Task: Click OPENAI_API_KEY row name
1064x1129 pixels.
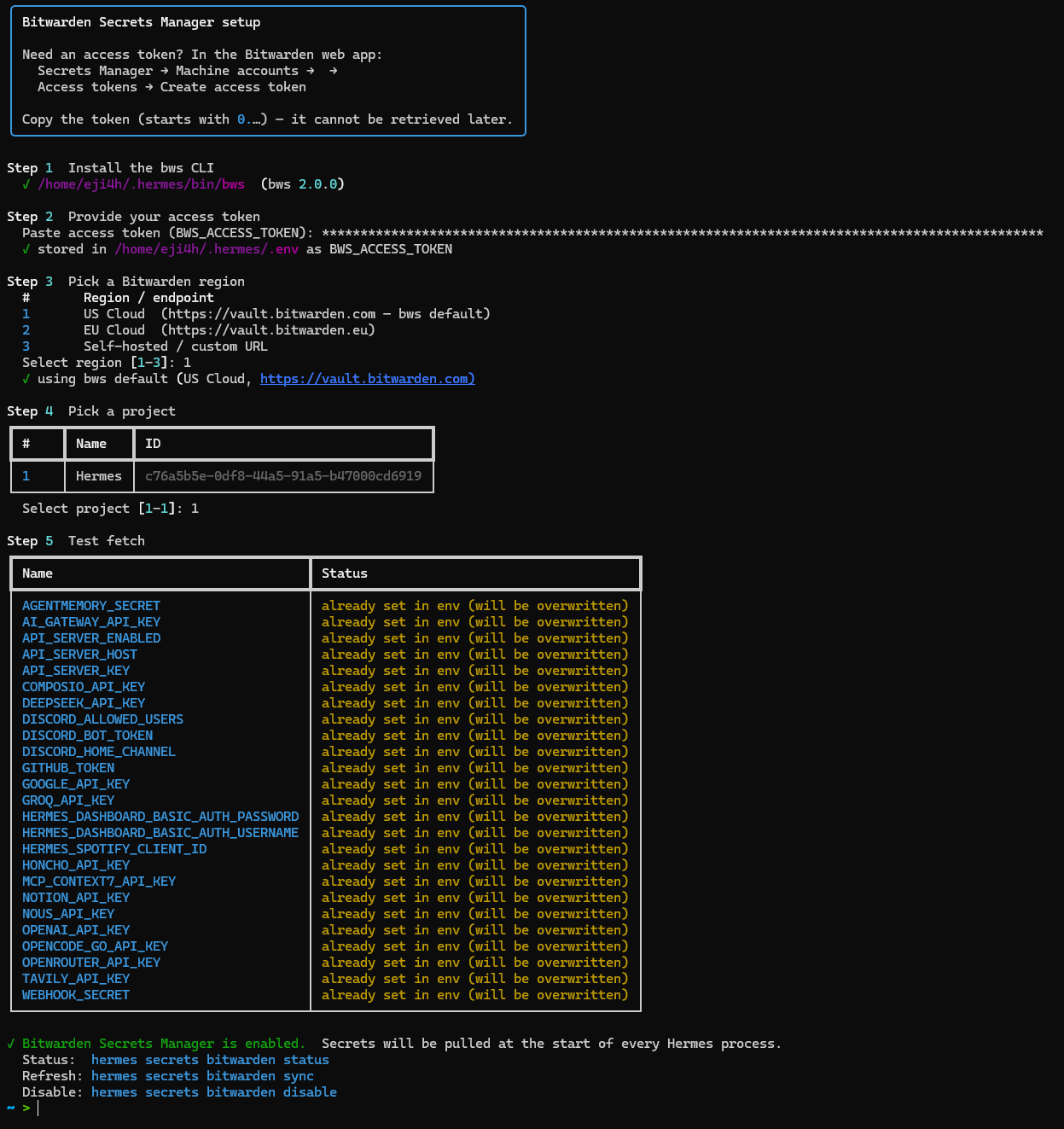Action: coord(76,930)
